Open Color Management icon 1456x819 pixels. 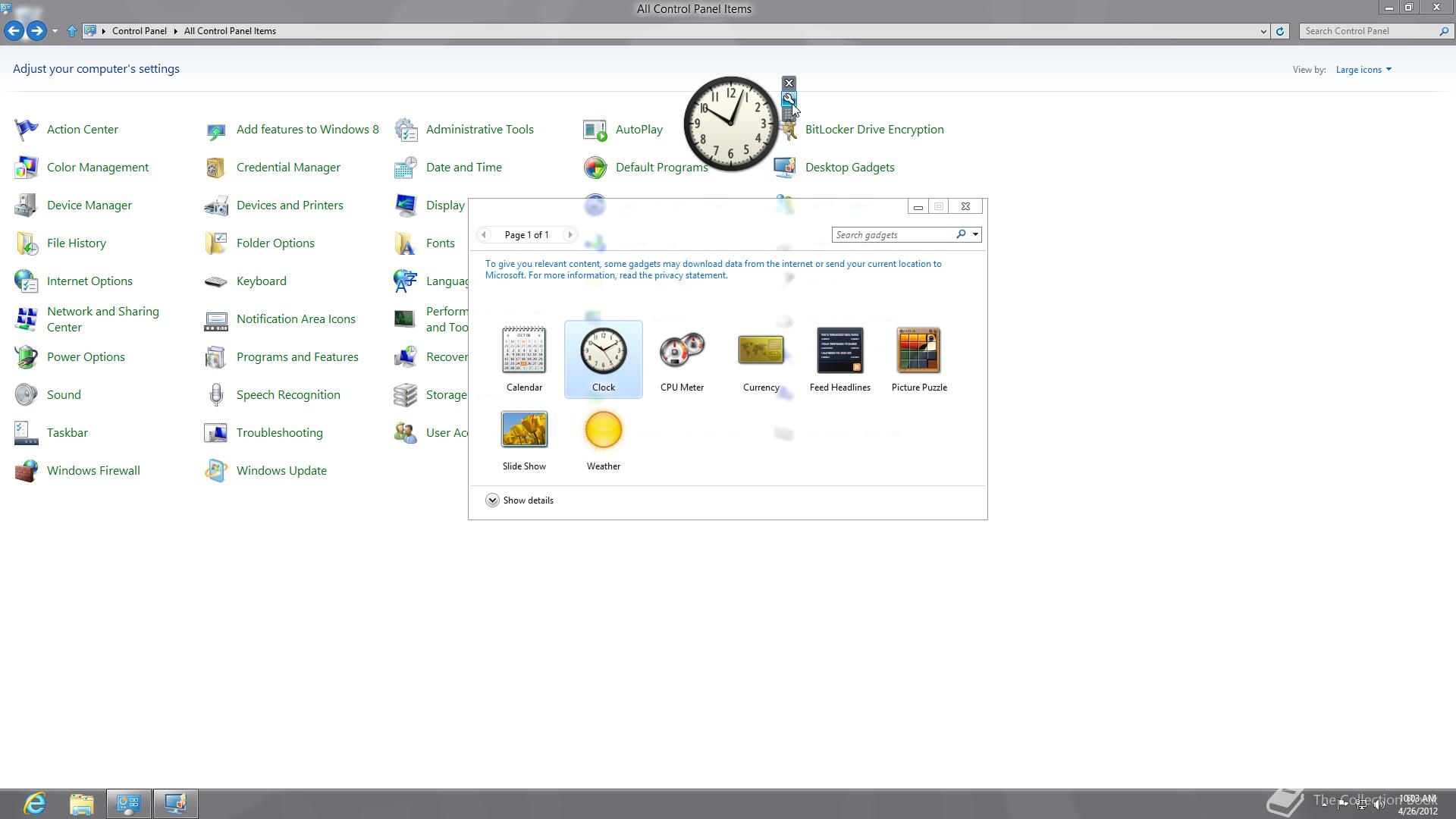pos(26,168)
